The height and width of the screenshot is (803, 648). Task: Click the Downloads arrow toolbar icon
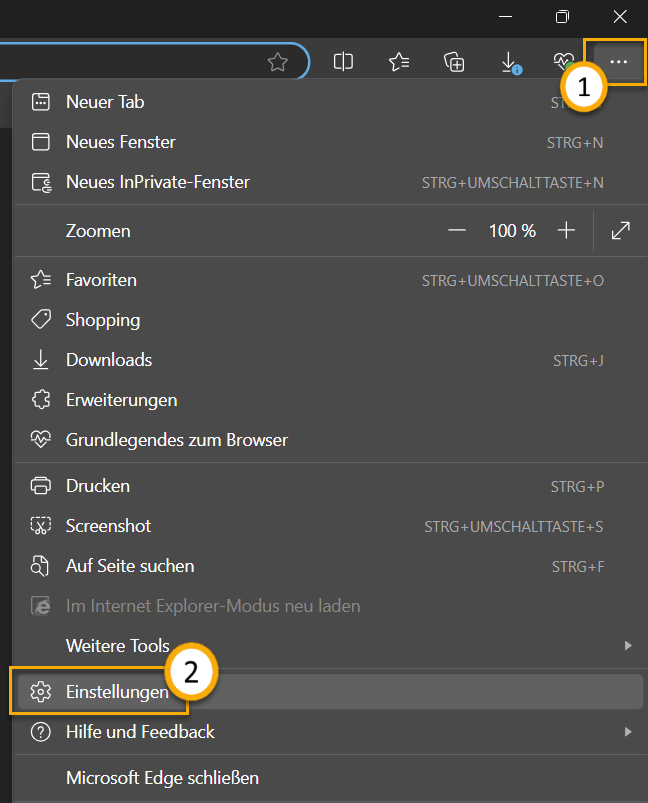tap(510, 62)
